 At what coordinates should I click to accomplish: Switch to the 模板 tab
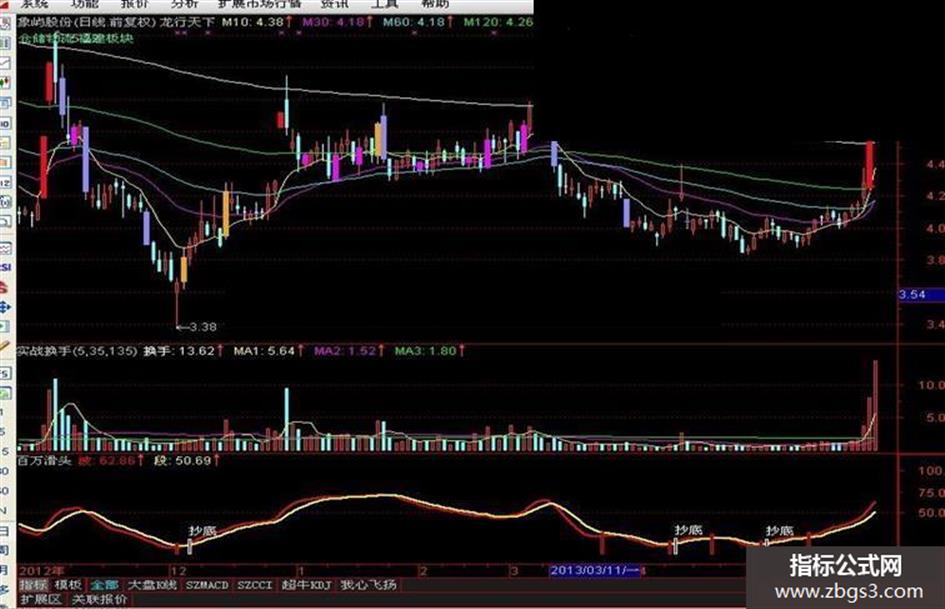coord(68,585)
